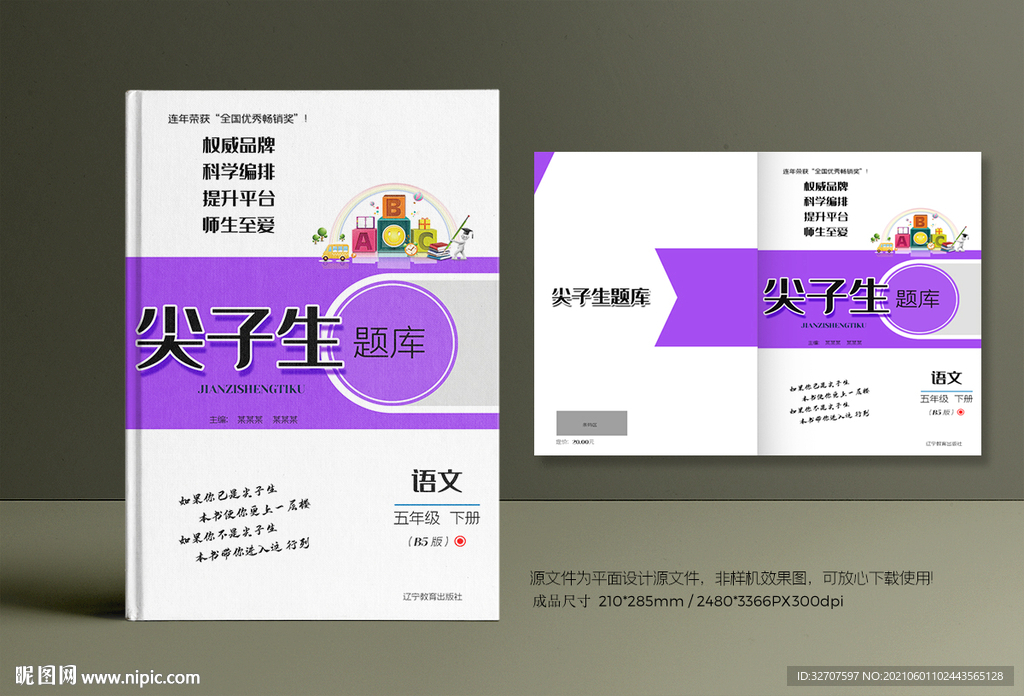This screenshot has height=696, width=1024.
Task: Click '成品尺寸 210*285mm' size line
Action: click(687, 601)
